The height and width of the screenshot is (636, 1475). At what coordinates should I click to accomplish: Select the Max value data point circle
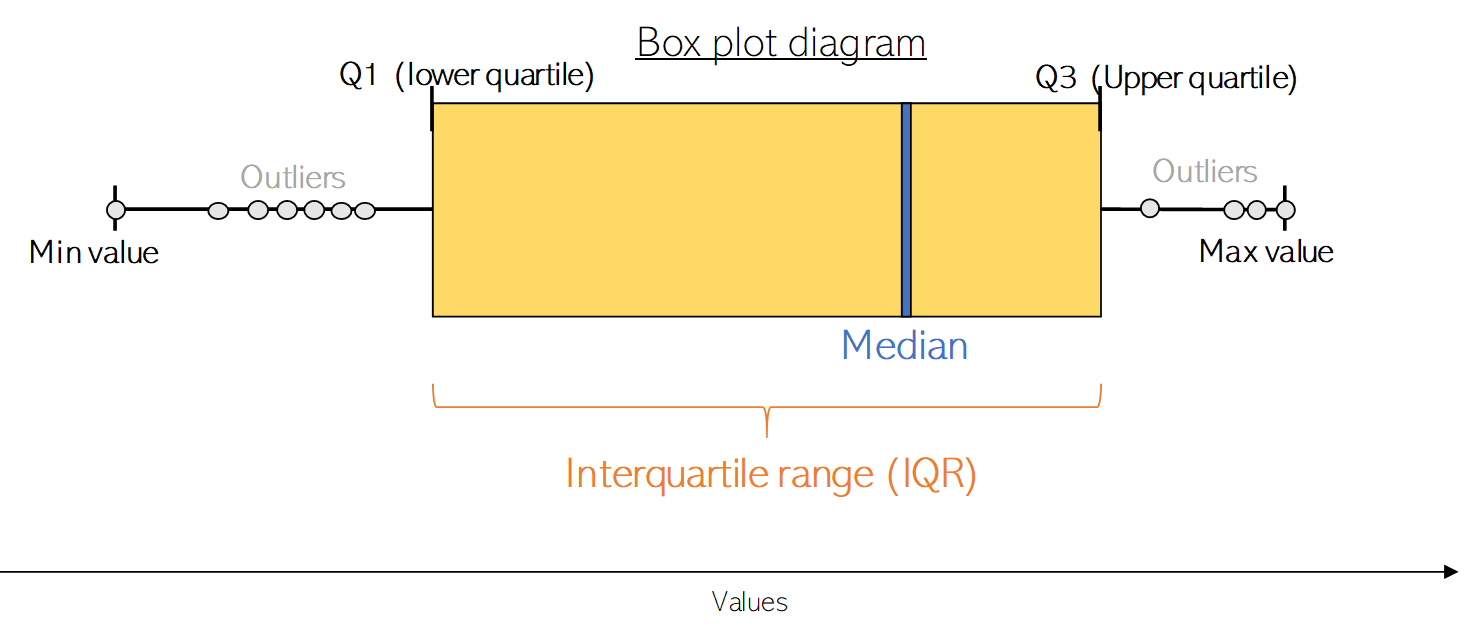pos(1286,210)
